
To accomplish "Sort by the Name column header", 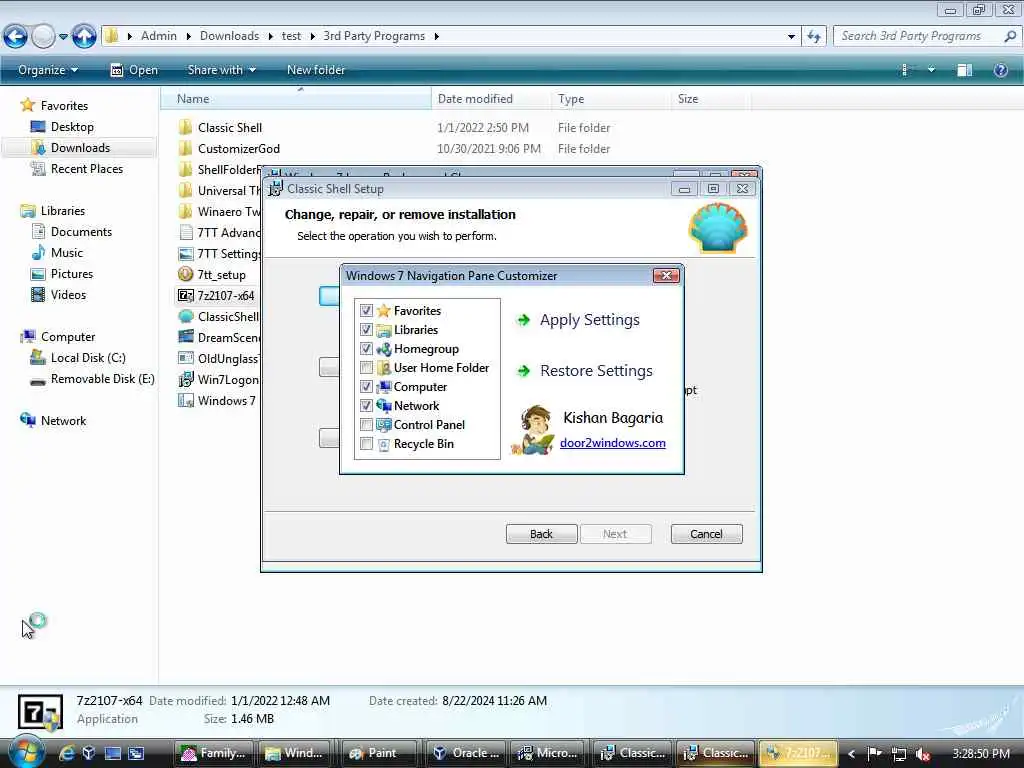I will (295, 99).
